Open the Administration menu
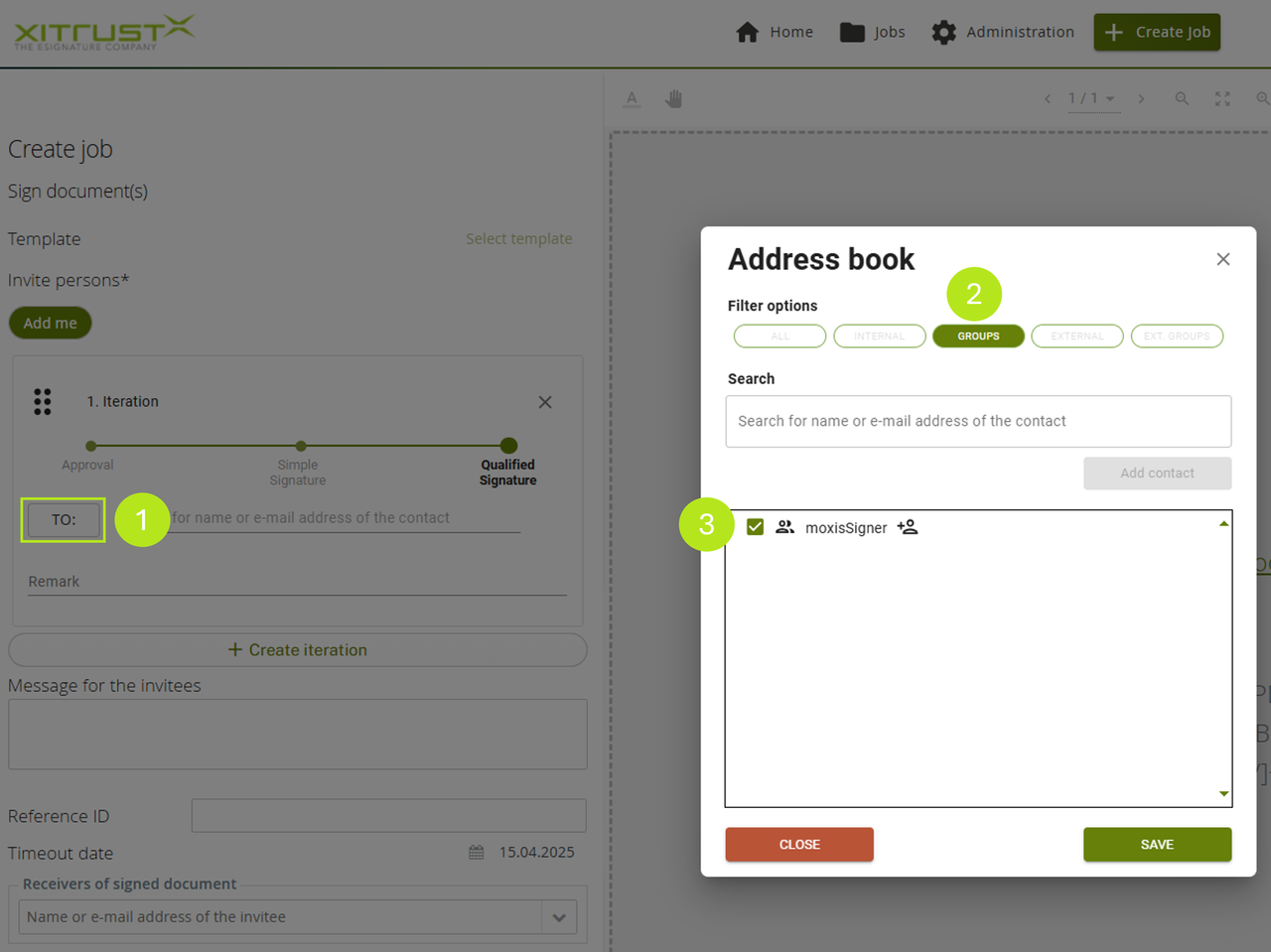Screen dimensions: 1271x952 click(1003, 32)
